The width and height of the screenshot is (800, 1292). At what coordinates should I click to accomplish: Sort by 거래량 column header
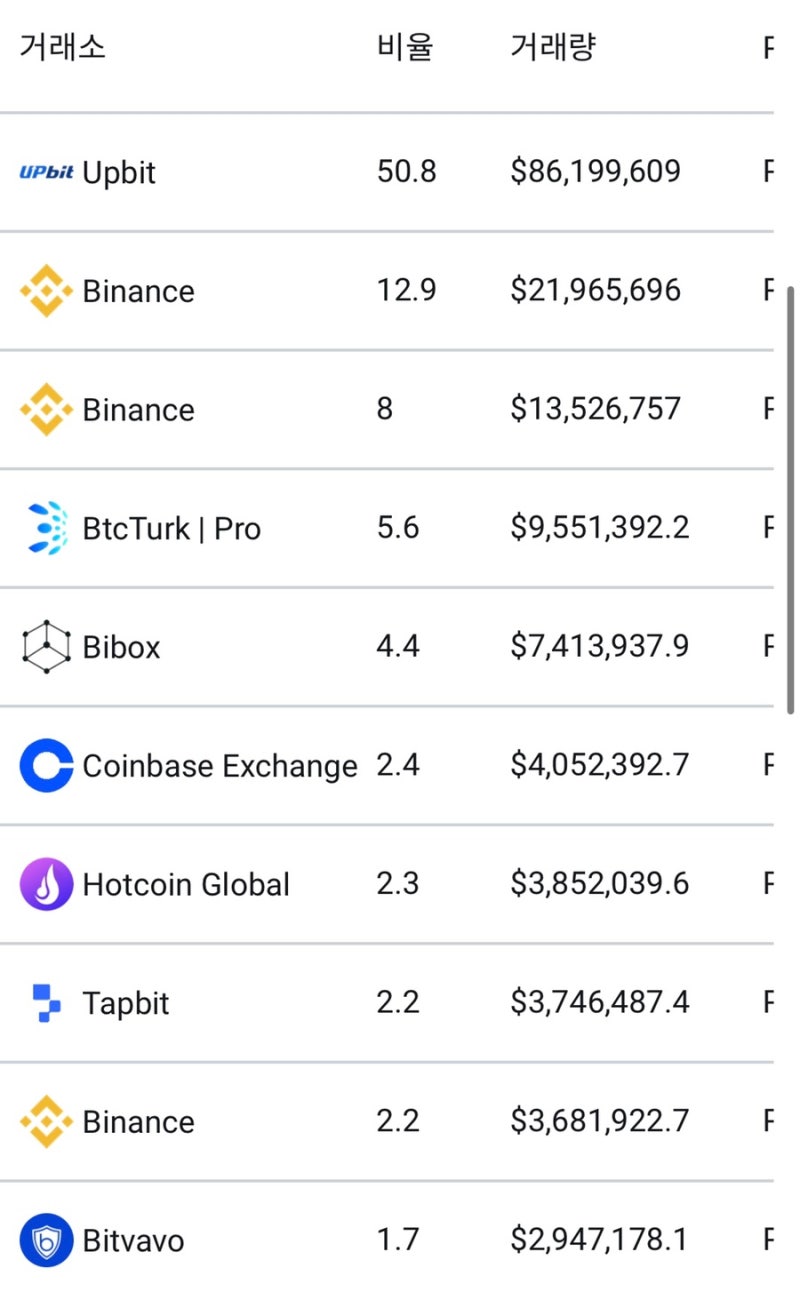[x=553, y=47]
